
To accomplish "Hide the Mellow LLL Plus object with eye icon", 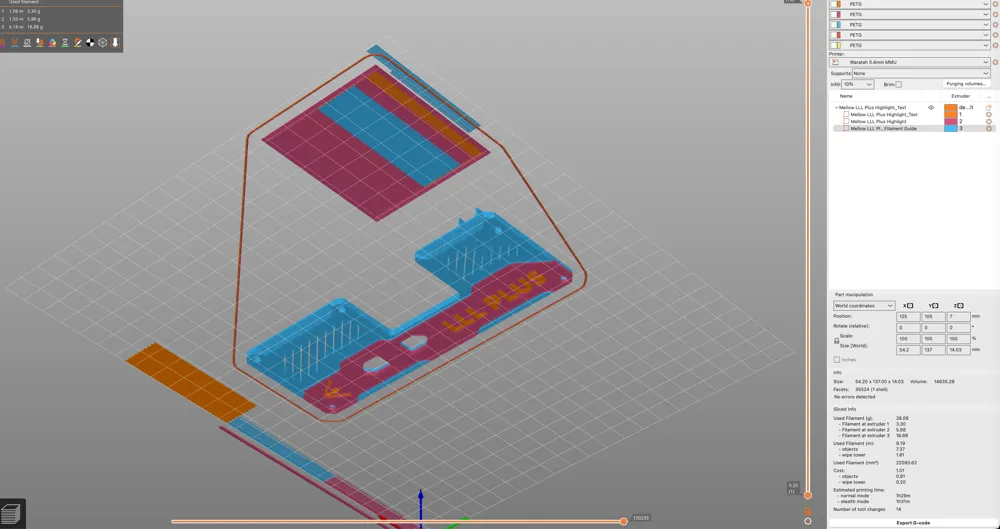I will [x=931, y=107].
